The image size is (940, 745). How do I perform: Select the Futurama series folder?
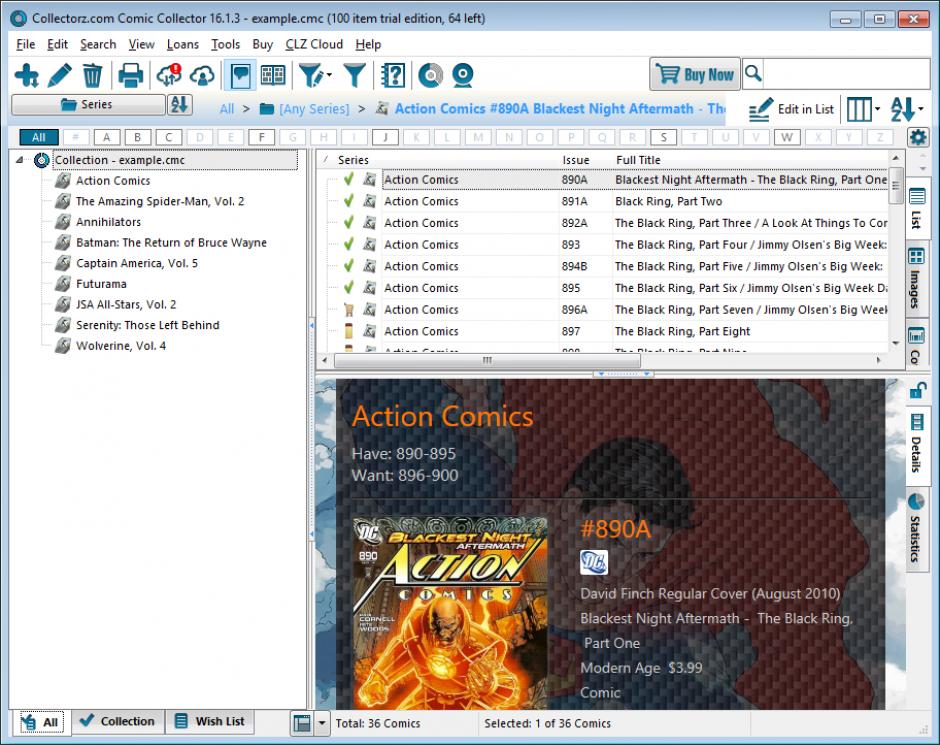click(101, 284)
